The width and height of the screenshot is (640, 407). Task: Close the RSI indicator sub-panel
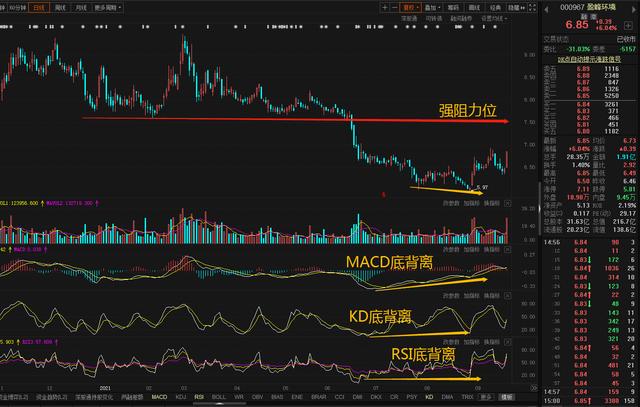[507, 341]
